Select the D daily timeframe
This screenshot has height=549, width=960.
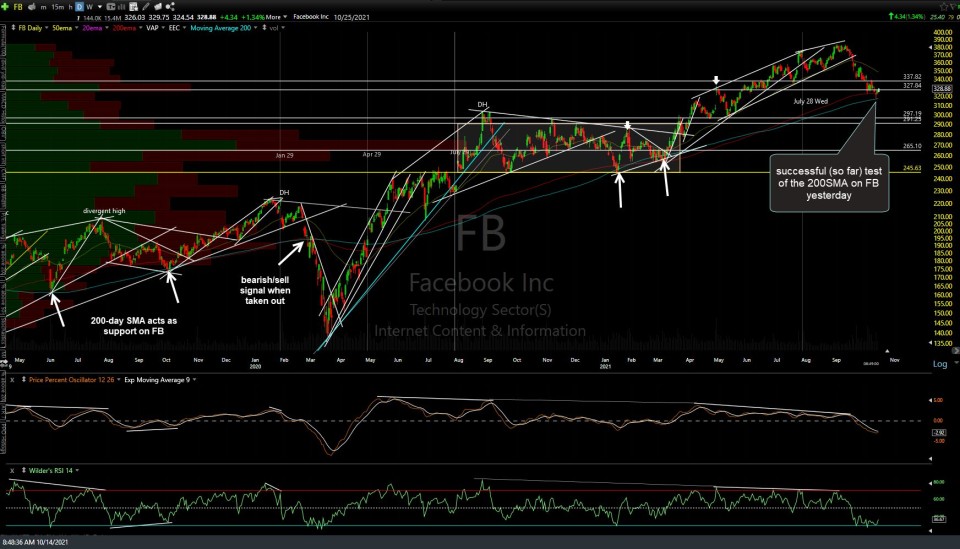[79, 7]
